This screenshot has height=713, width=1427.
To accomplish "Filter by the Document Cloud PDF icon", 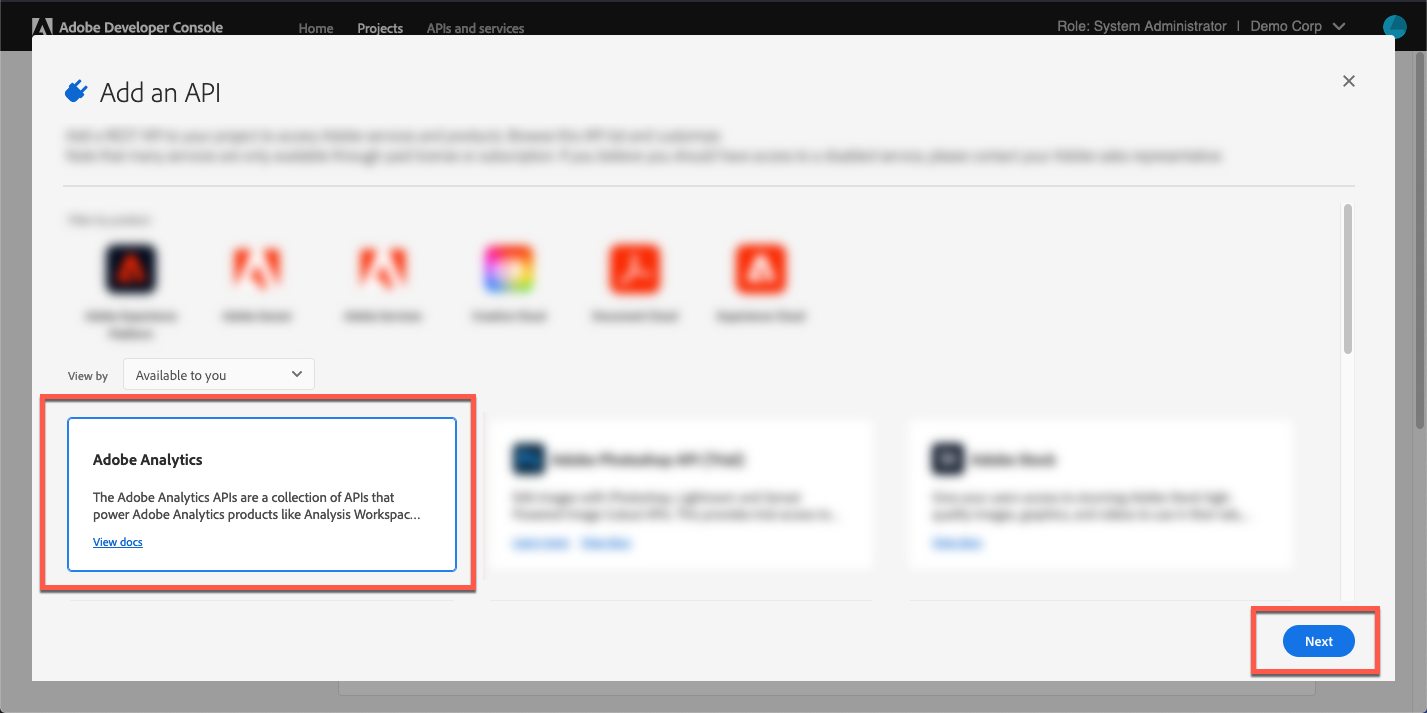I will [635, 268].
